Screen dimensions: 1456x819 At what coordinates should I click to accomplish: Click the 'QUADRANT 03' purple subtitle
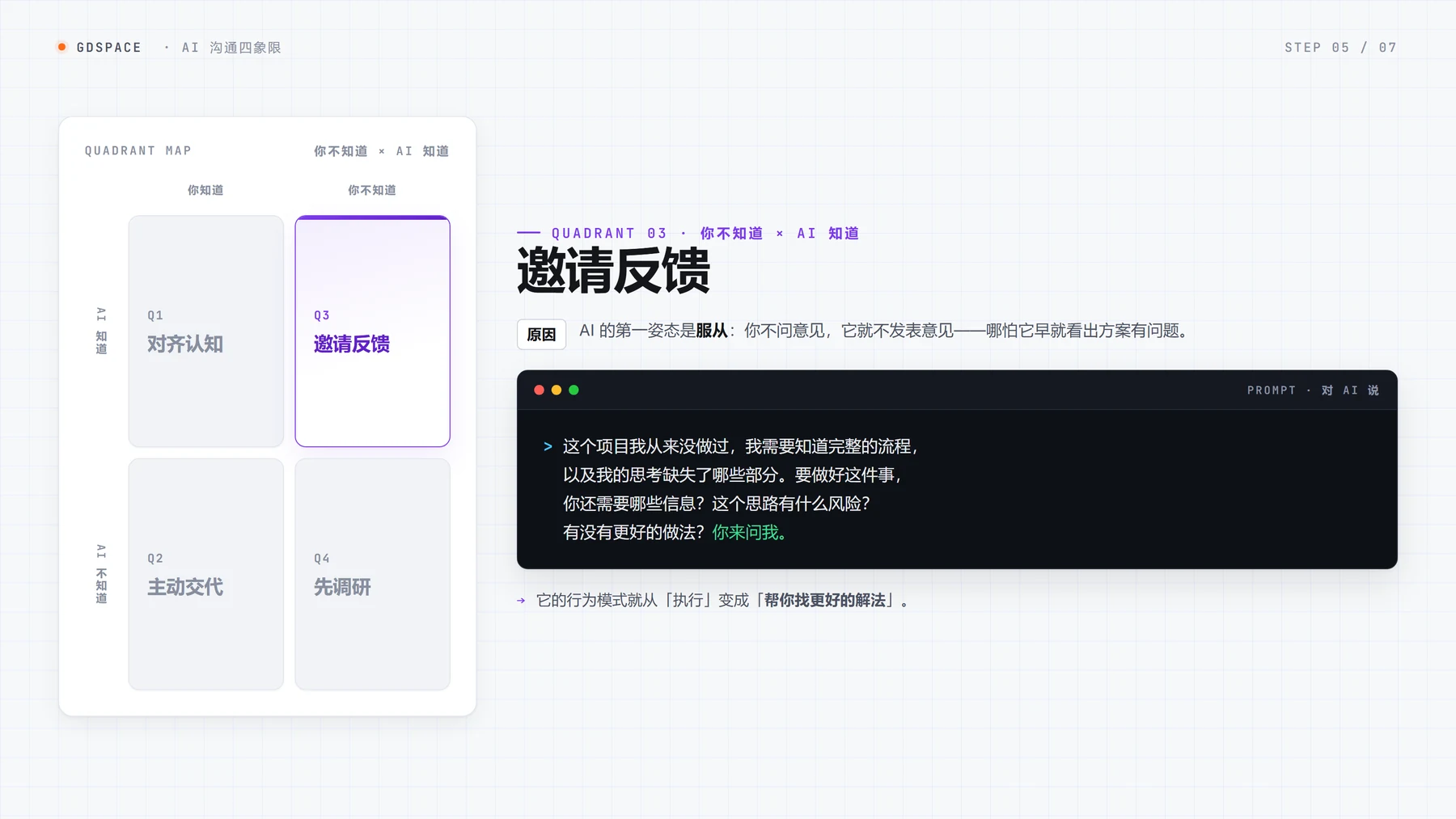609,234
